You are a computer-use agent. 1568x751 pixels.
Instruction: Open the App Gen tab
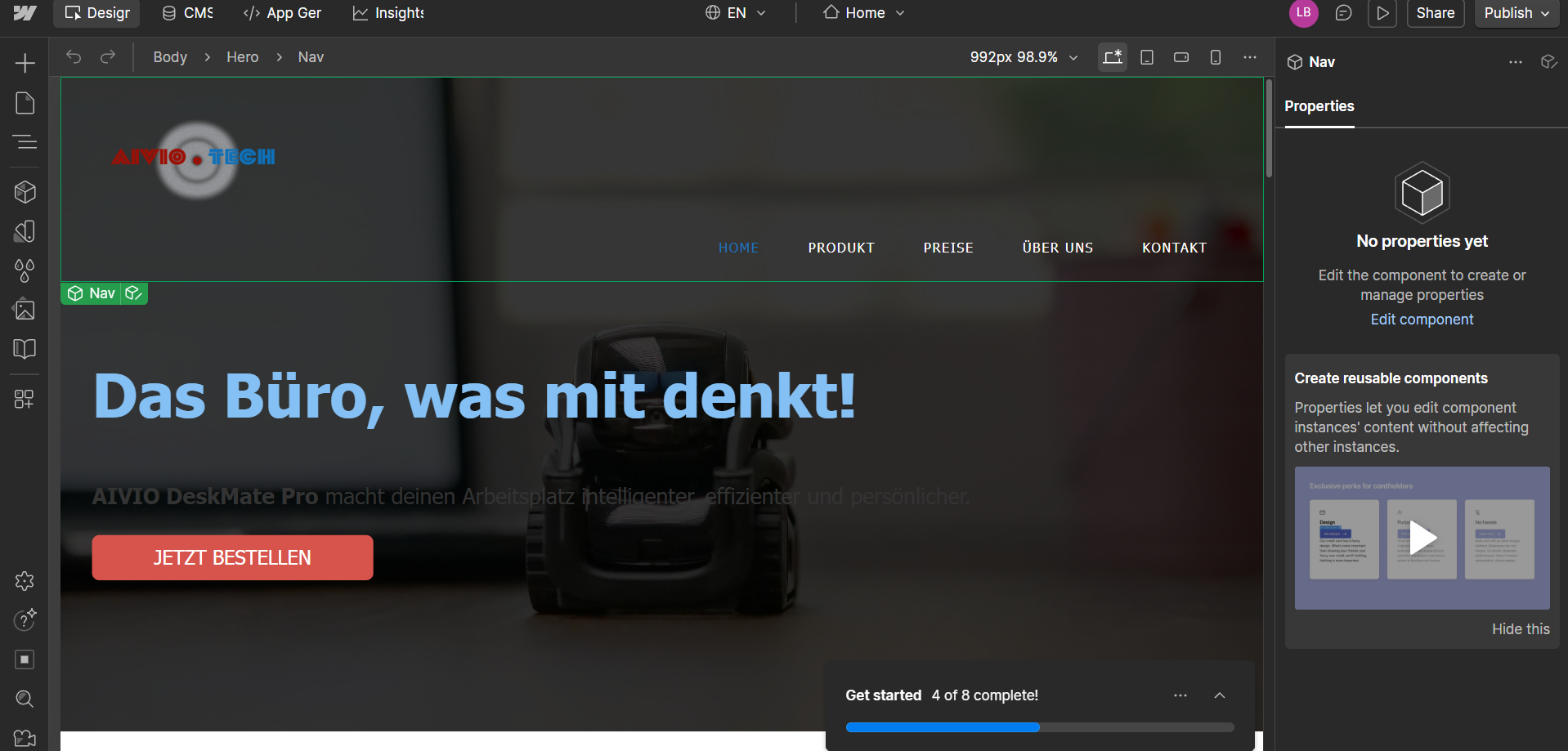click(x=282, y=13)
